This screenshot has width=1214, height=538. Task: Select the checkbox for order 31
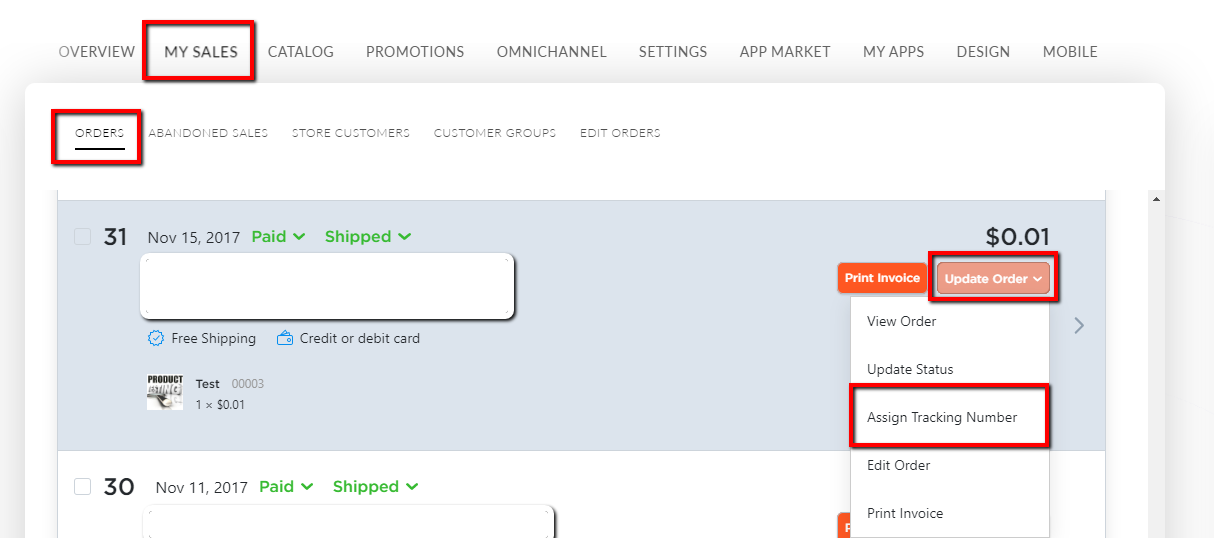tap(83, 237)
